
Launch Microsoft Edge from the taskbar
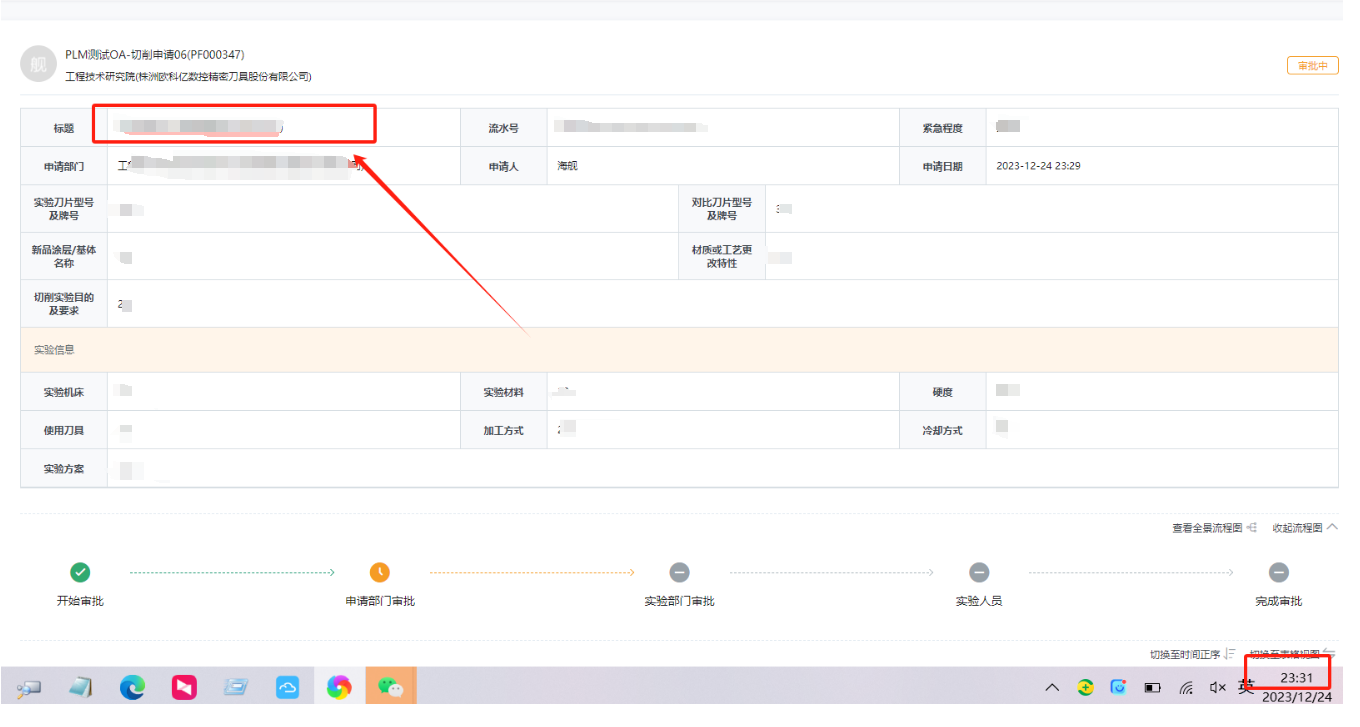click(132, 687)
